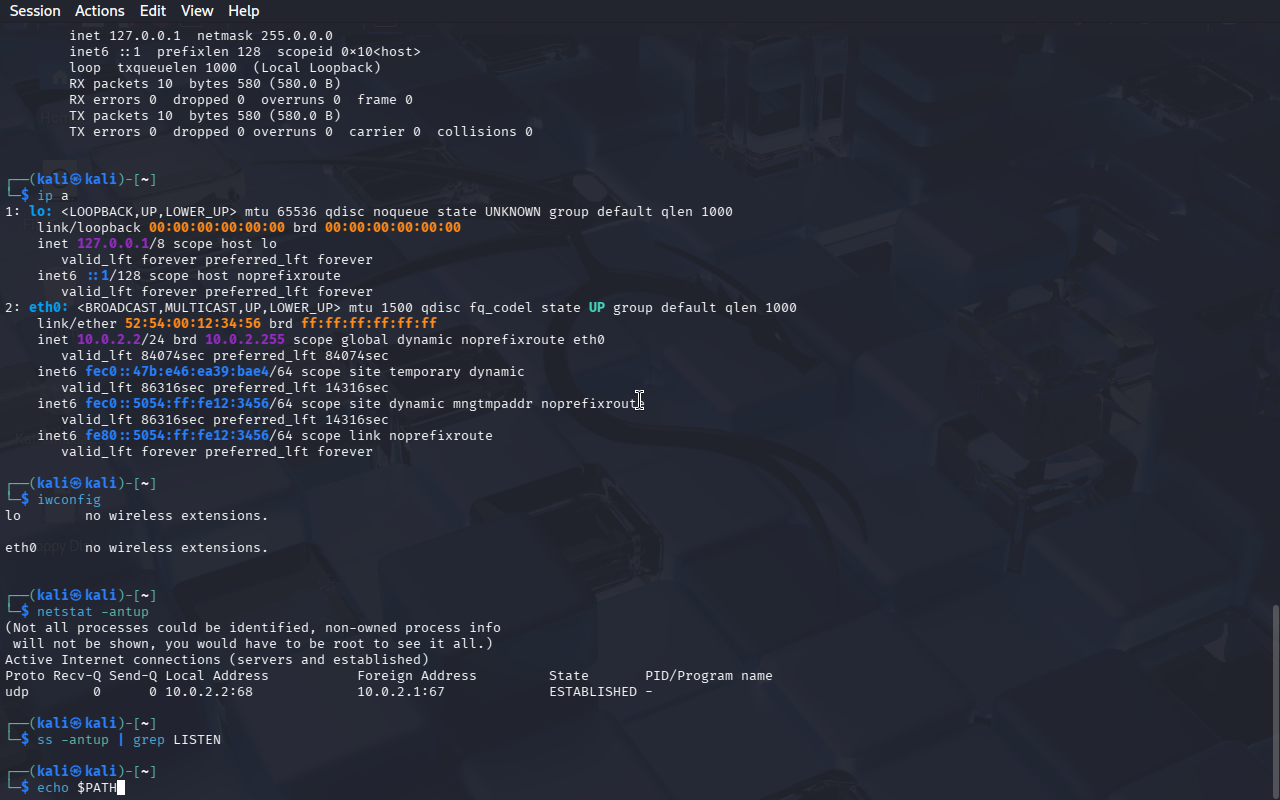The height and width of the screenshot is (800, 1280).
Task: Open the Edit menu
Action: pos(153,11)
